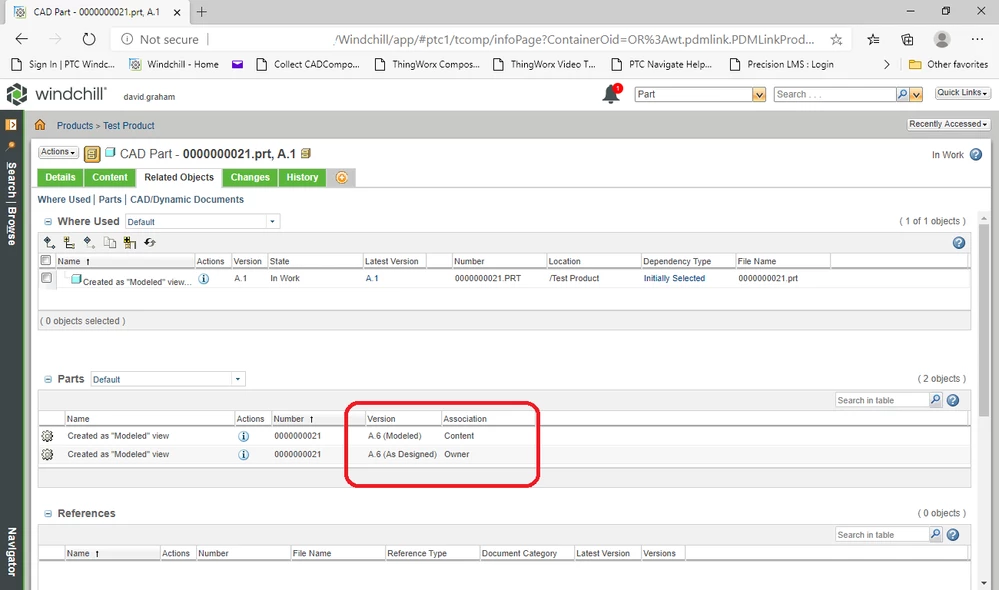Open info for the Where Used table row

(x=204, y=278)
